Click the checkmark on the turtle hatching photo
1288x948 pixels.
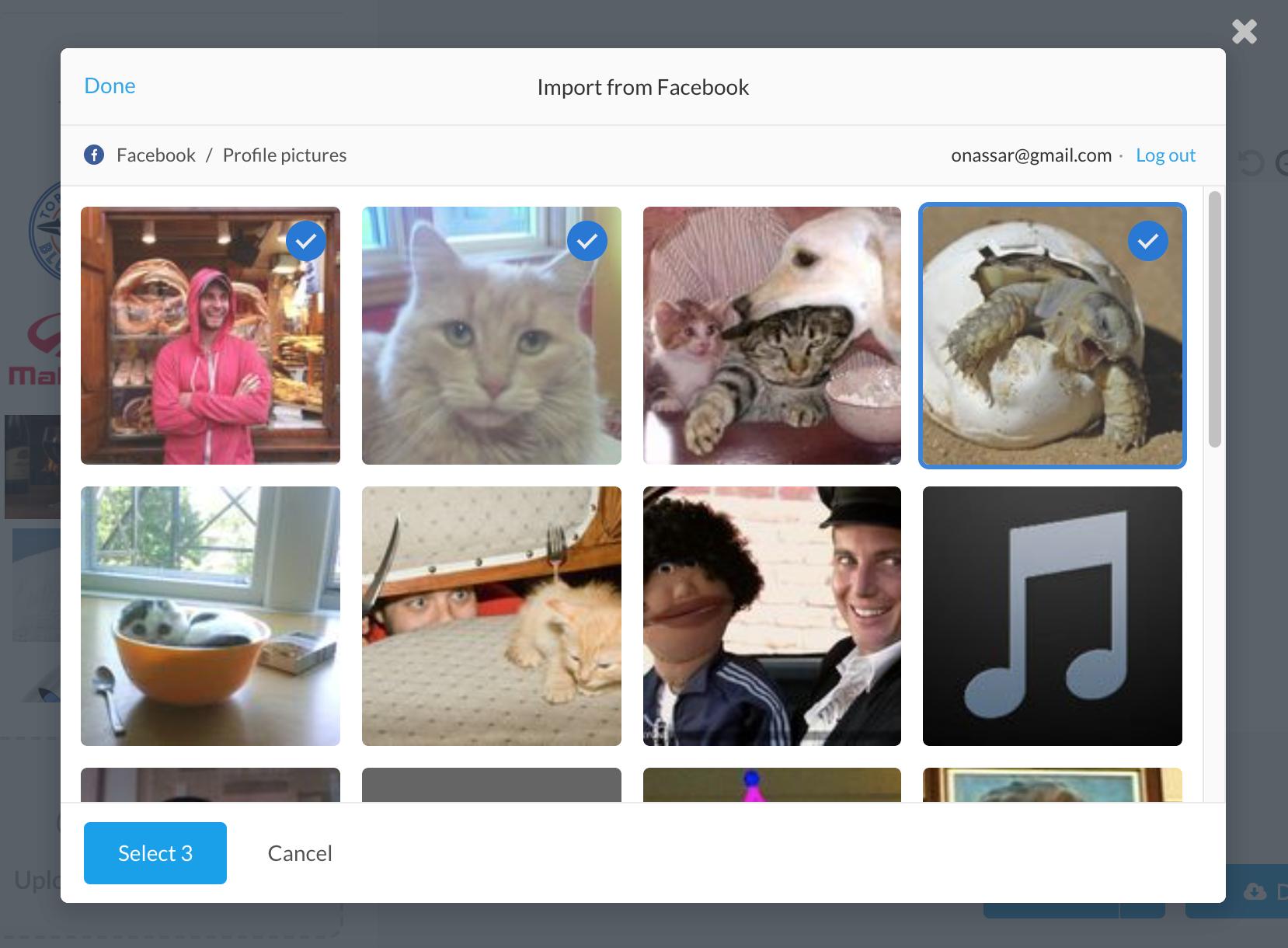tap(1147, 241)
